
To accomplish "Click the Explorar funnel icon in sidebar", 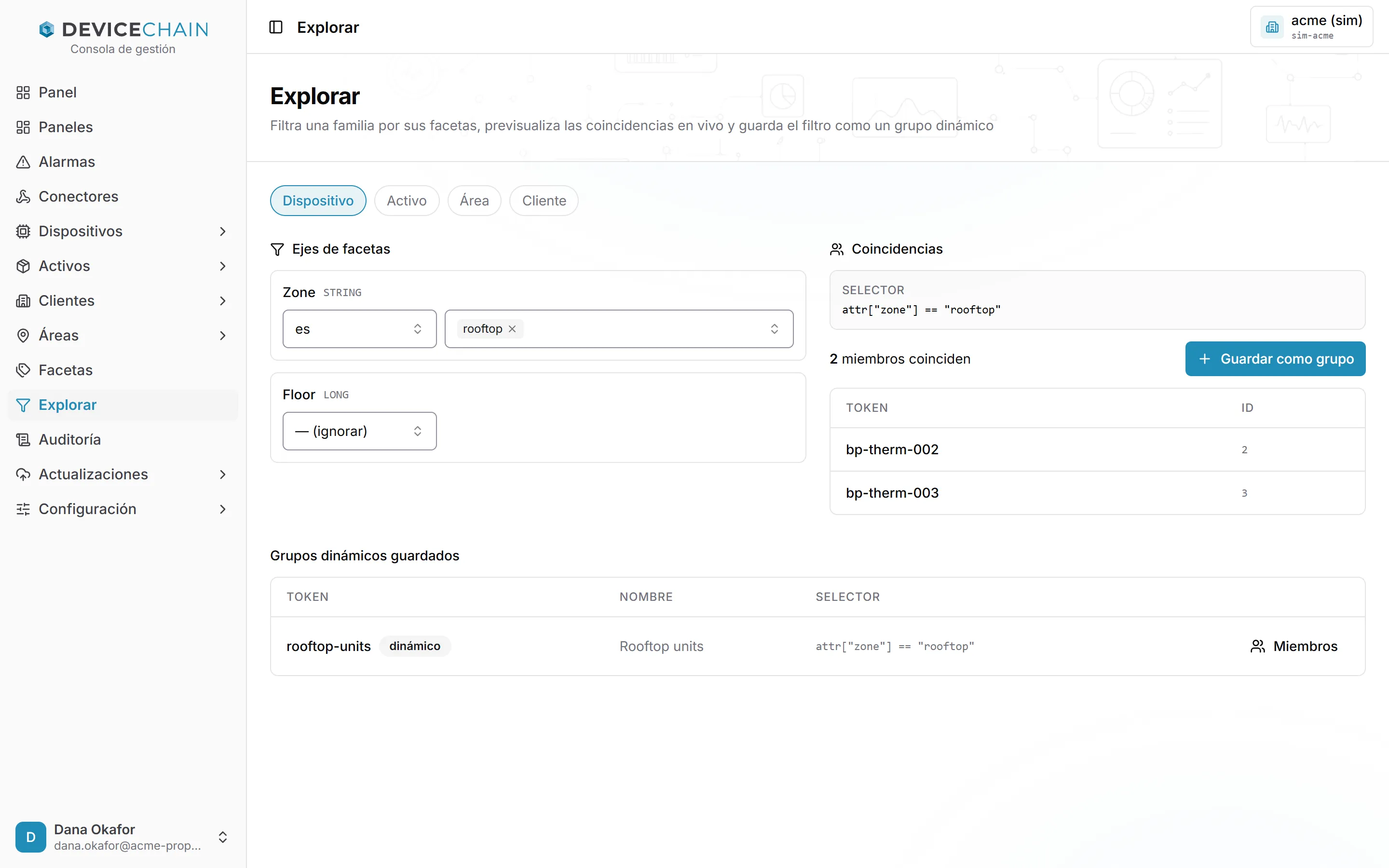I will pyautogui.click(x=23, y=405).
